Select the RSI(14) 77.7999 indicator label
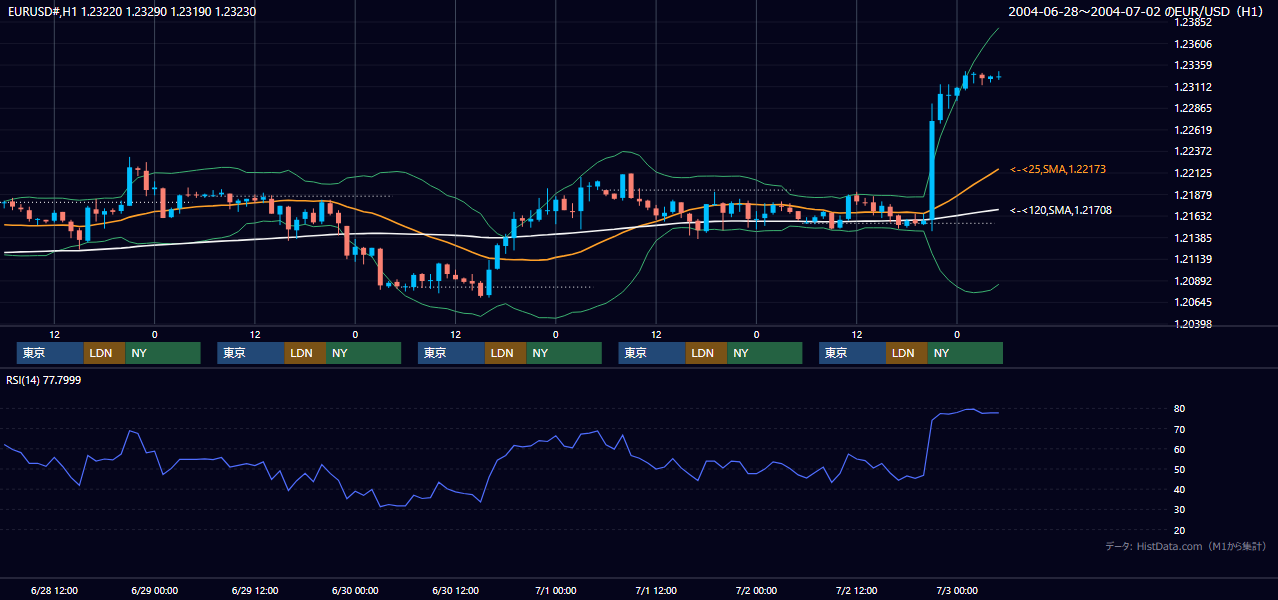The image size is (1278, 600). [44, 380]
